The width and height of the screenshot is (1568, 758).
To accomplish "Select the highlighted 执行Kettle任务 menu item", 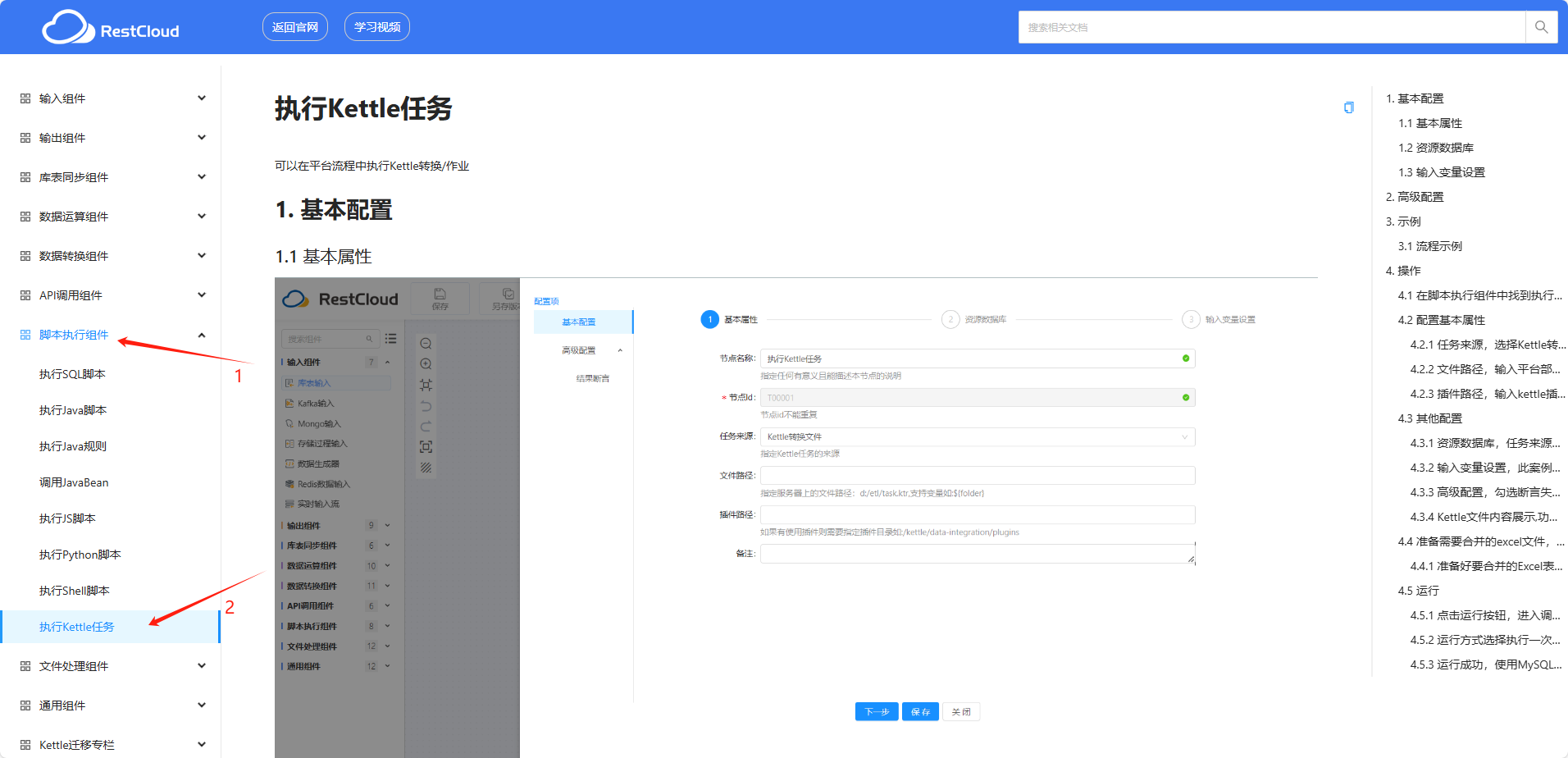I will coord(111,627).
